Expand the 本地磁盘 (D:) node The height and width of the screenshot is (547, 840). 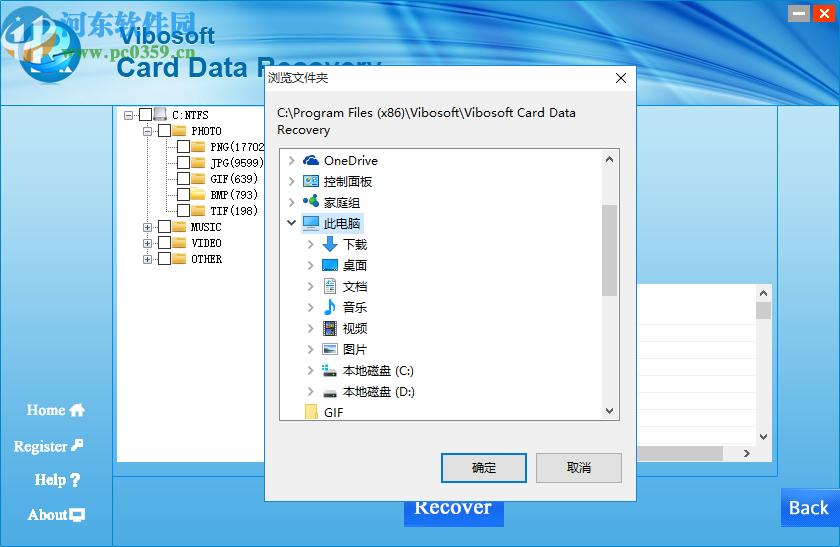pos(311,391)
